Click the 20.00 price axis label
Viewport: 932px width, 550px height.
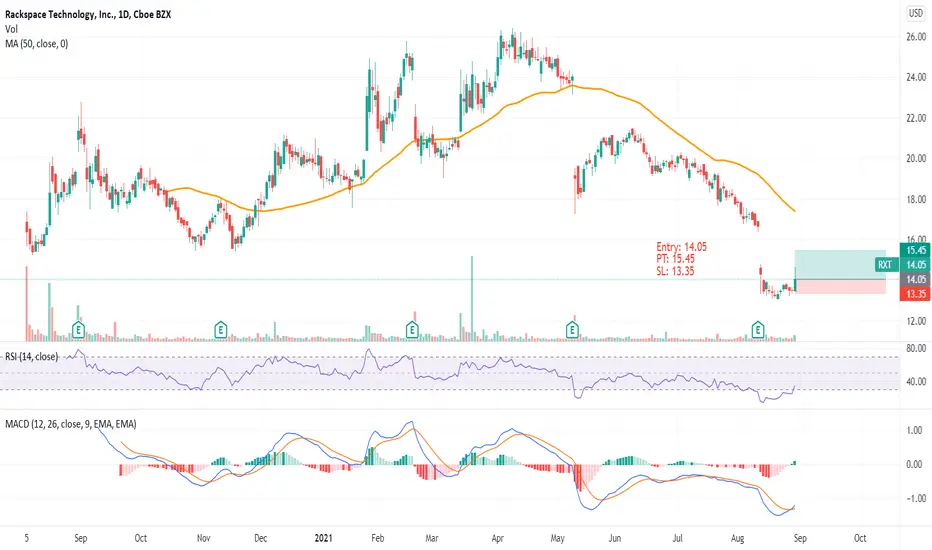point(916,159)
